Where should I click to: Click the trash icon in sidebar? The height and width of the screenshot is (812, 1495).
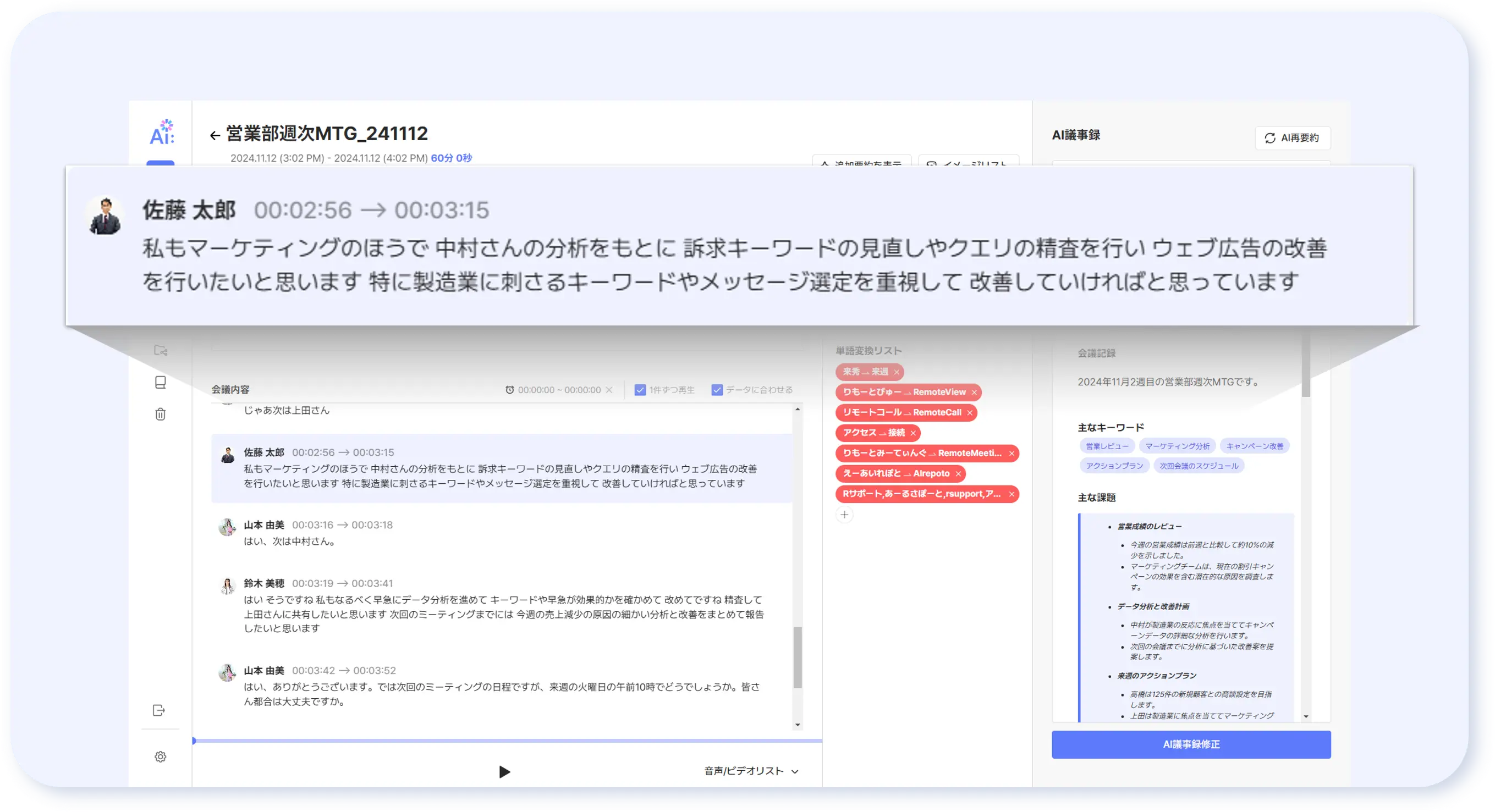161,414
